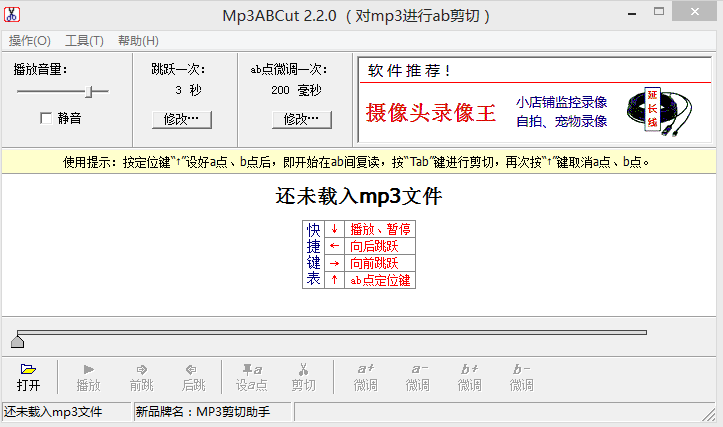The image size is (723, 427).
Task: Click the 播放 play toolbar button
Action: 88,377
